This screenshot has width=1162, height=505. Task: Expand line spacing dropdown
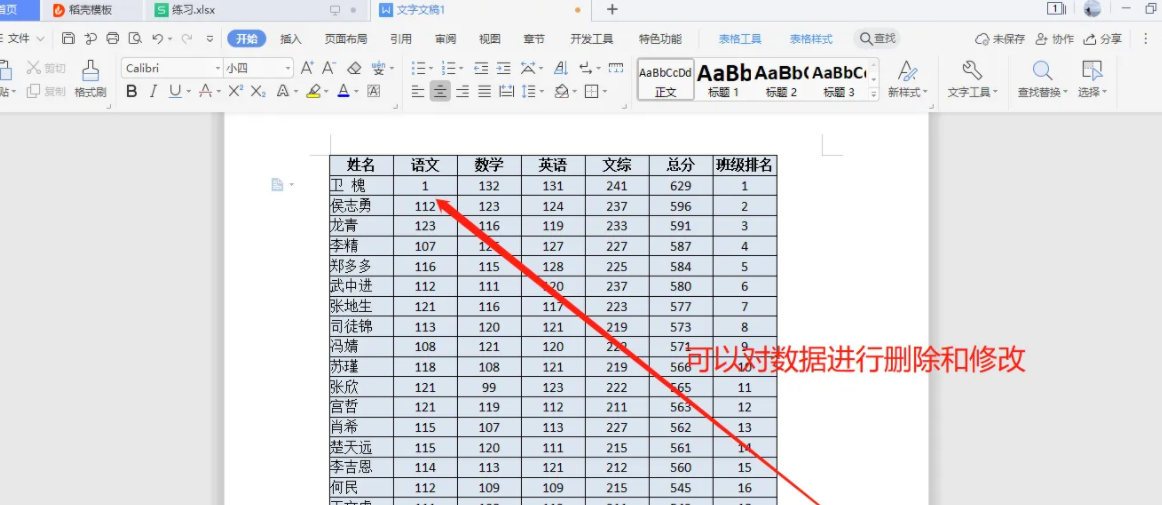point(542,92)
